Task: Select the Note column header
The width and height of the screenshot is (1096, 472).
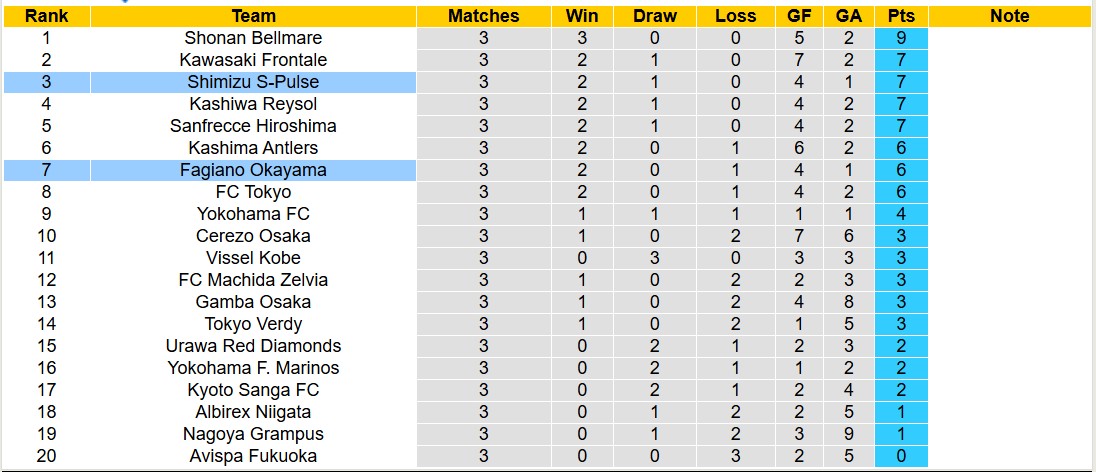Action: click(x=1009, y=16)
